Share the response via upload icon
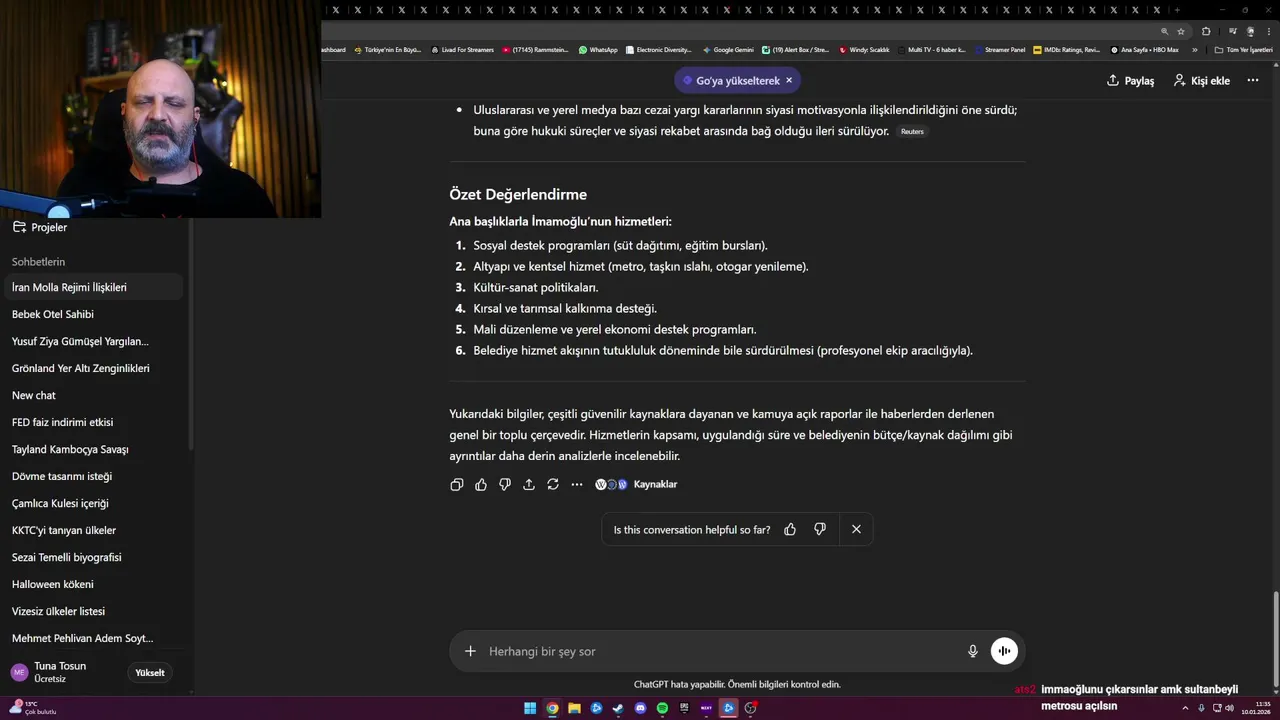1280x720 pixels. [x=529, y=484]
